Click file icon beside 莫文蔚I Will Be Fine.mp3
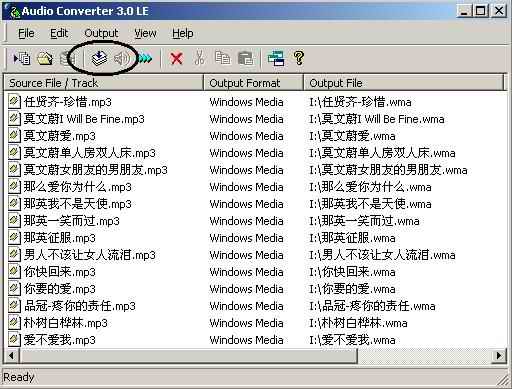The height and width of the screenshot is (389, 512). coord(14,119)
